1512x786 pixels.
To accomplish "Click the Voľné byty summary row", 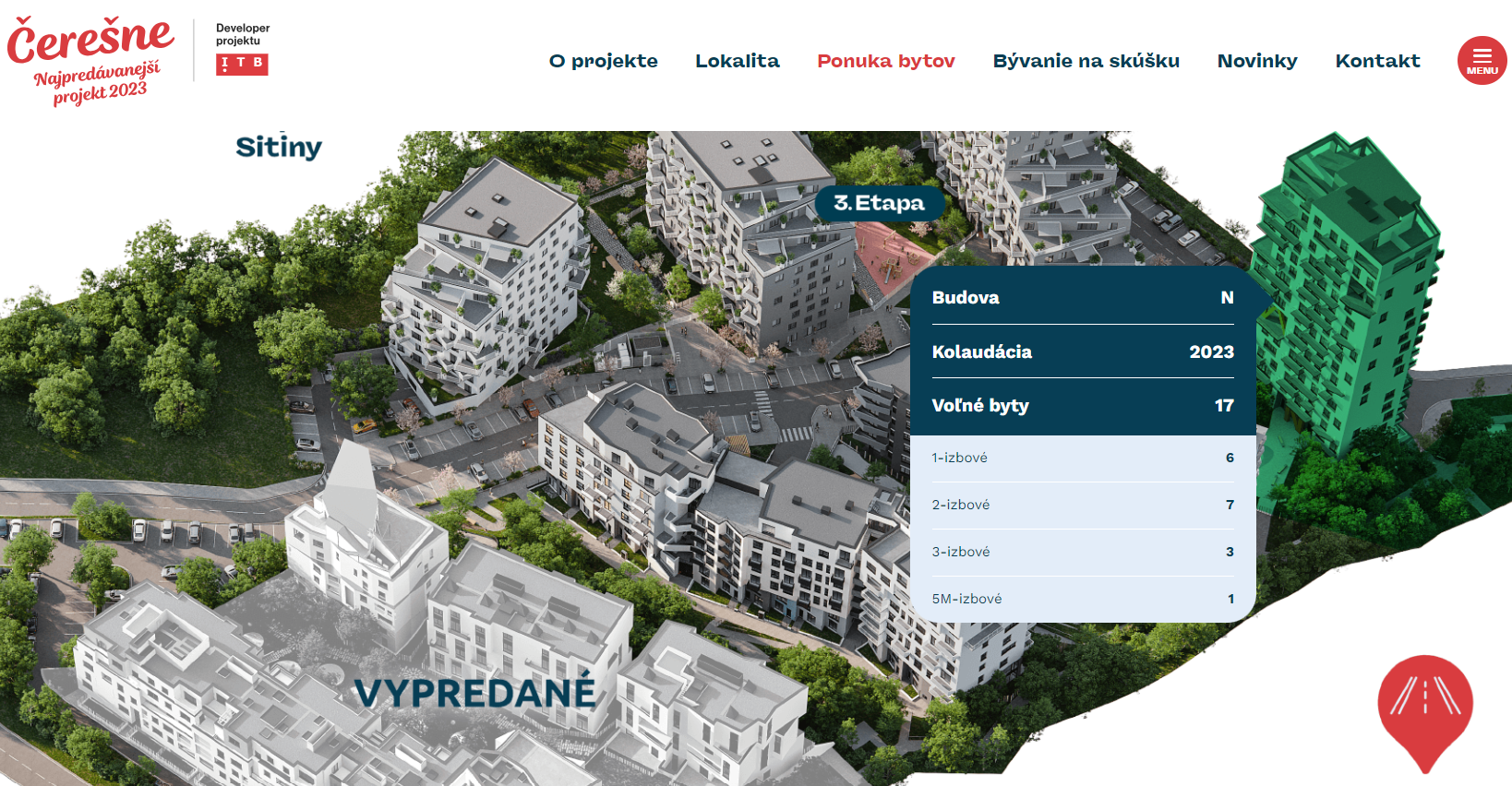I will (1082, 406).
